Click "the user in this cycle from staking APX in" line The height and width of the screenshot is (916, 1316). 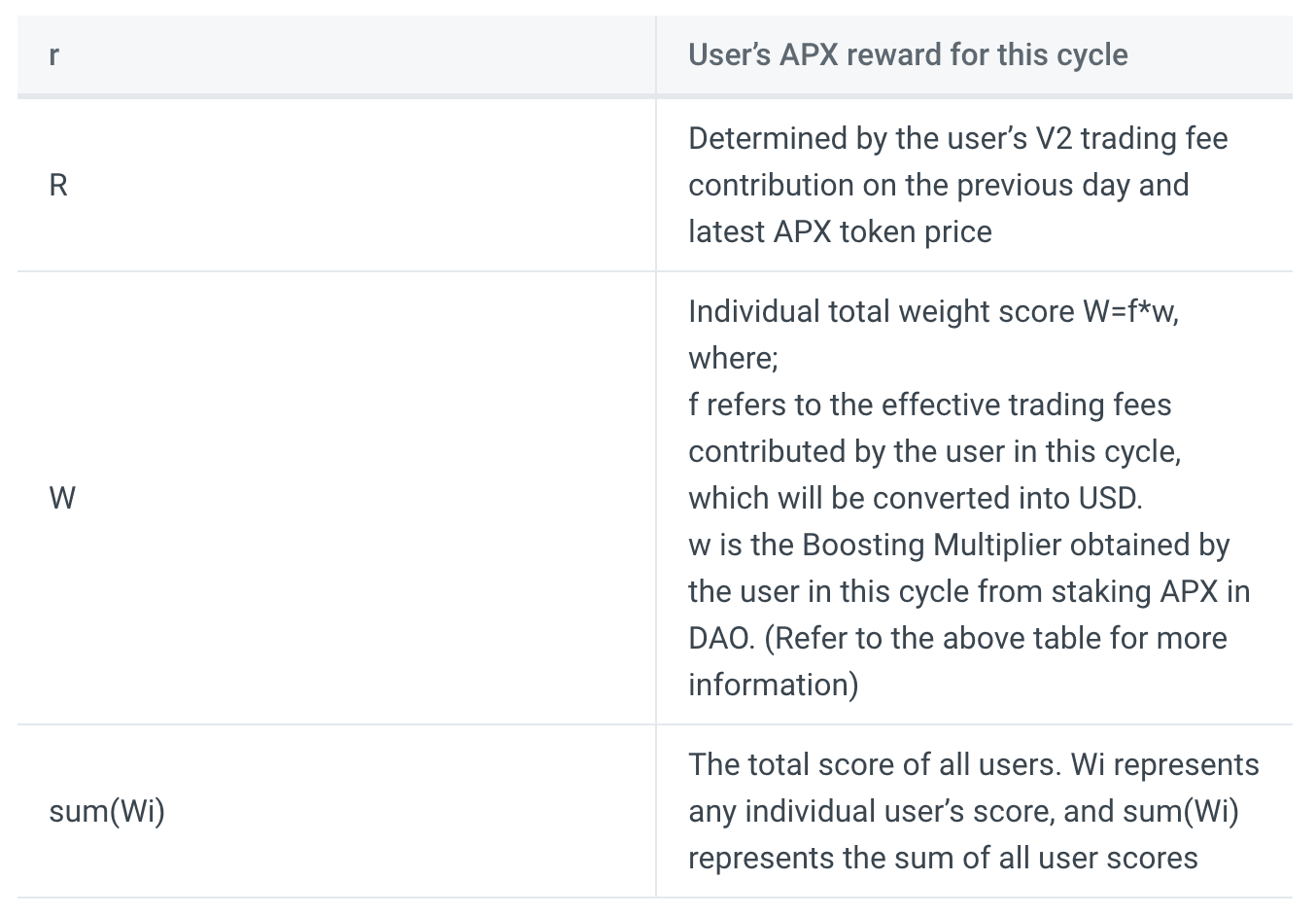click(x=969, y=591)
